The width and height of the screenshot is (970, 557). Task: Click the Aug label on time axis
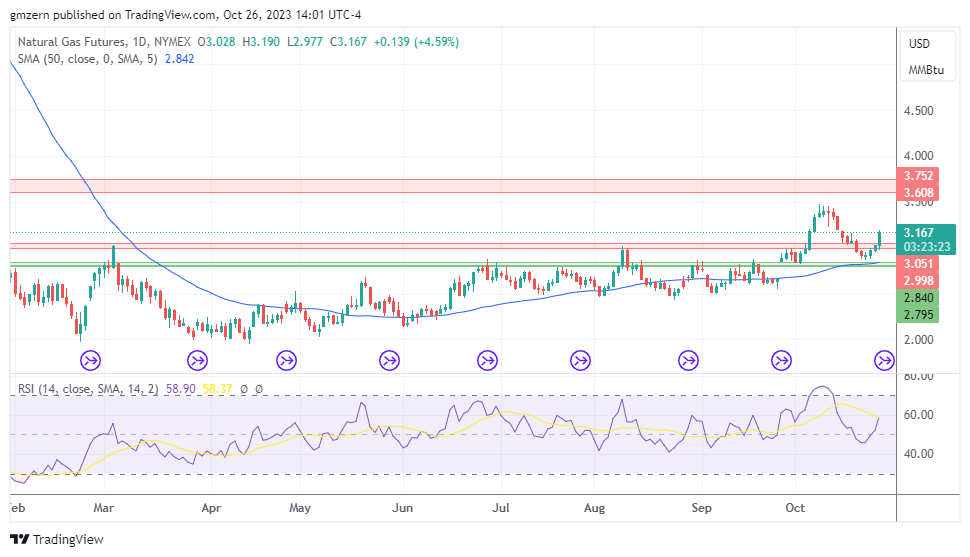(x=595, y=508)
